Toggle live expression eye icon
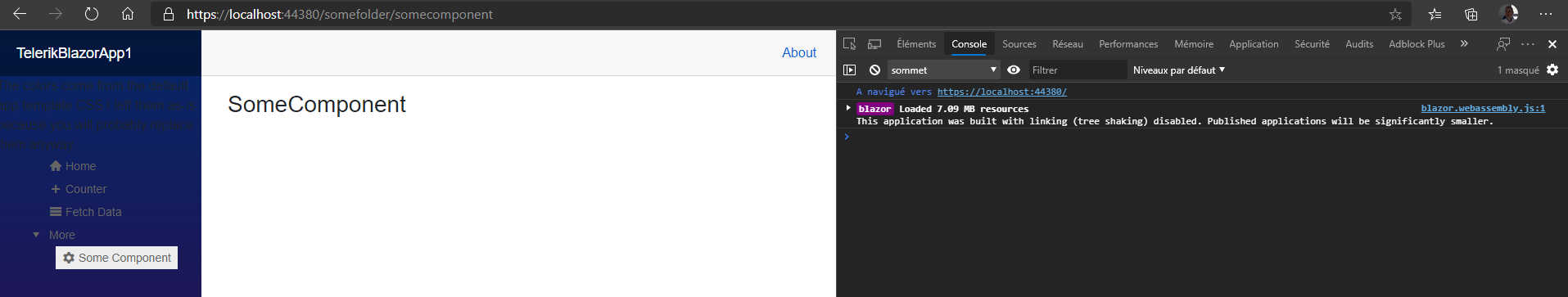This screenshot has width=1568, height=297. (x=1014, y=70)
